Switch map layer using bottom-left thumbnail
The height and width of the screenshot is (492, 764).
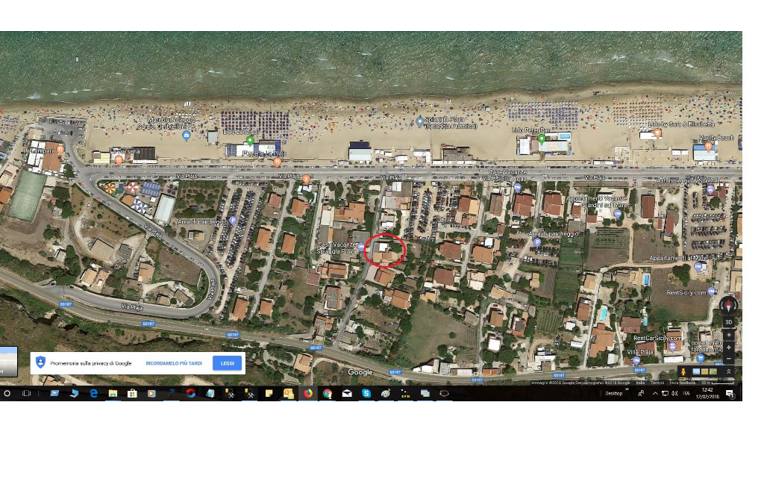pyautogui.click(x=8, y=360)
